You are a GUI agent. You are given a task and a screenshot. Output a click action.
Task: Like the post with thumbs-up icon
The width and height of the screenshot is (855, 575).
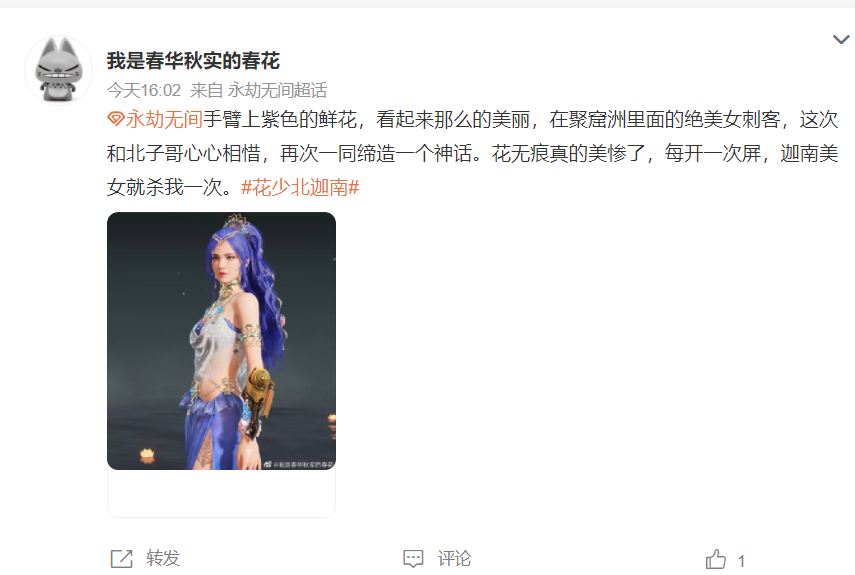716,559
